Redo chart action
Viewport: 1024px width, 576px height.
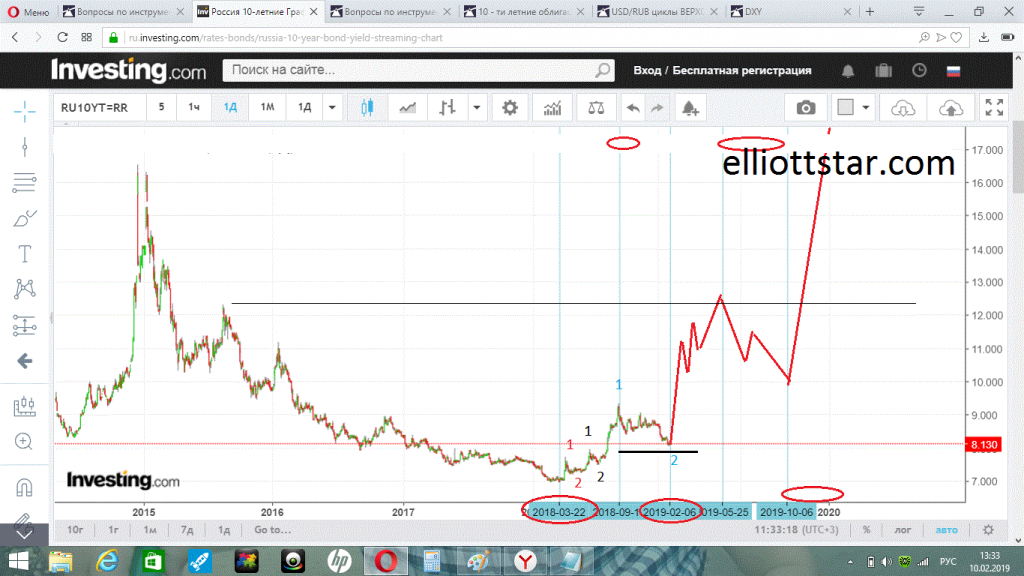[x=657, y=108]
